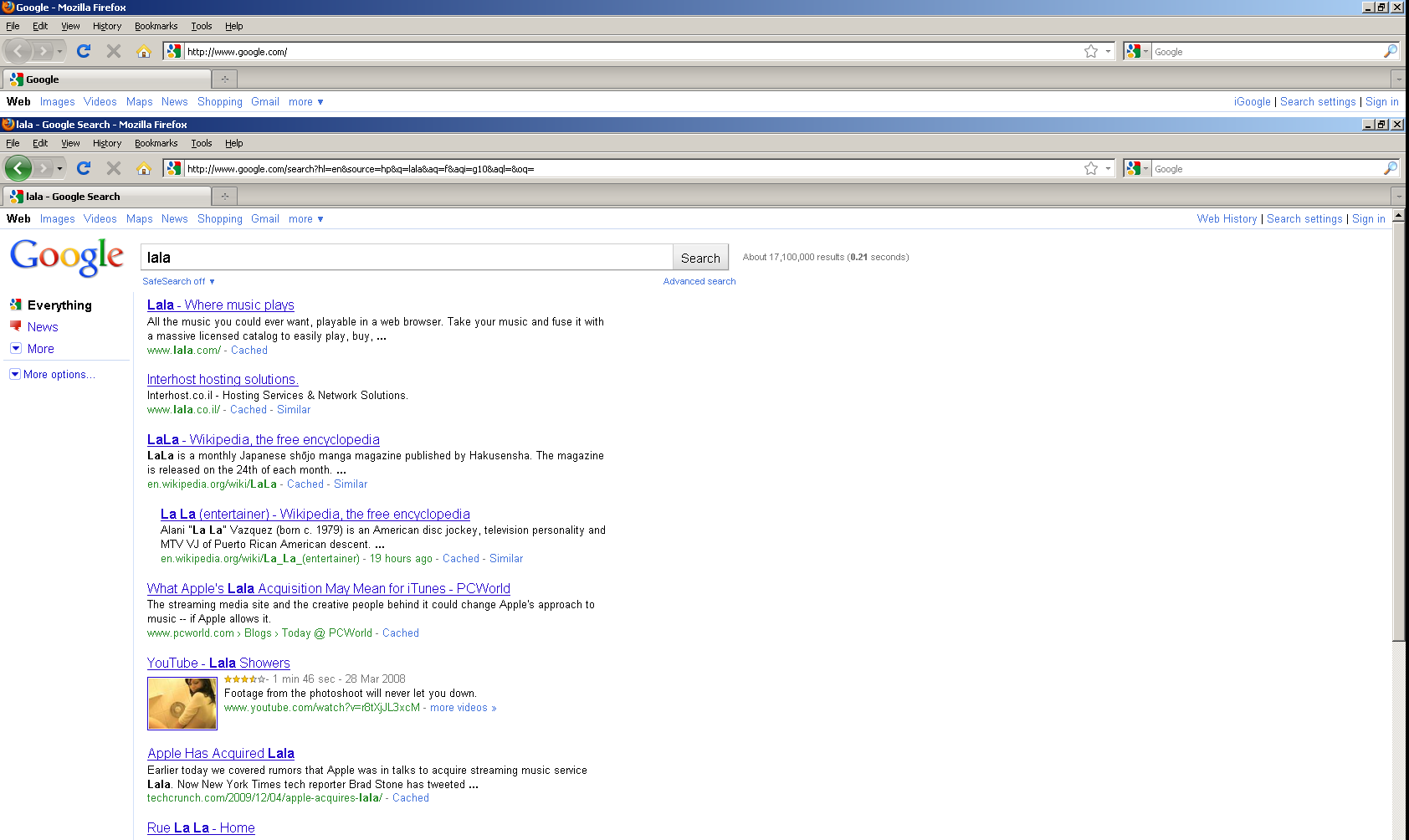The height and width of the screenshot is (840, 1409).
Task: Click Forward arrow in top Google window
Action: 44,51
